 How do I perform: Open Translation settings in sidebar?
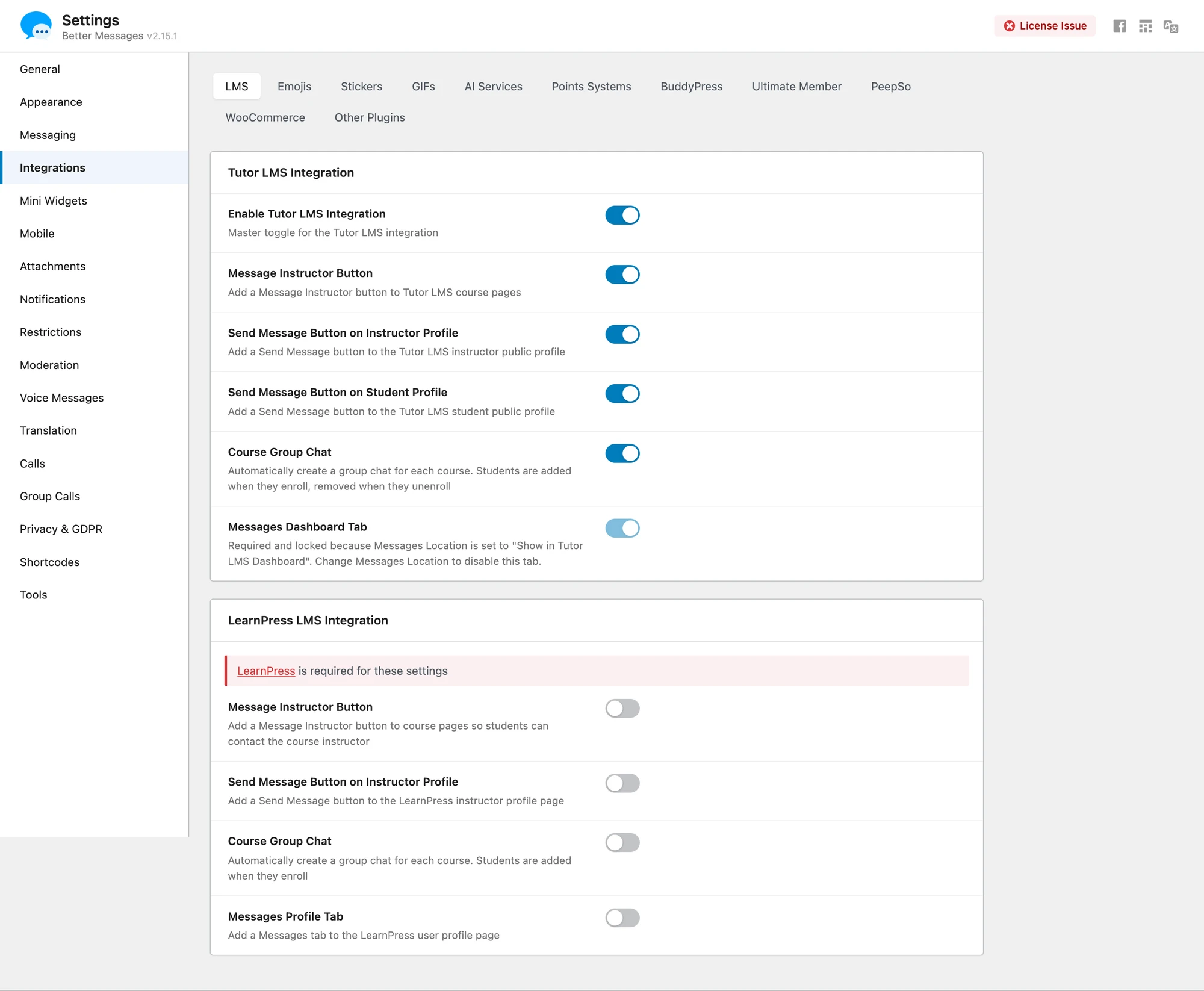pyautogui.click(x=95, y=430)
